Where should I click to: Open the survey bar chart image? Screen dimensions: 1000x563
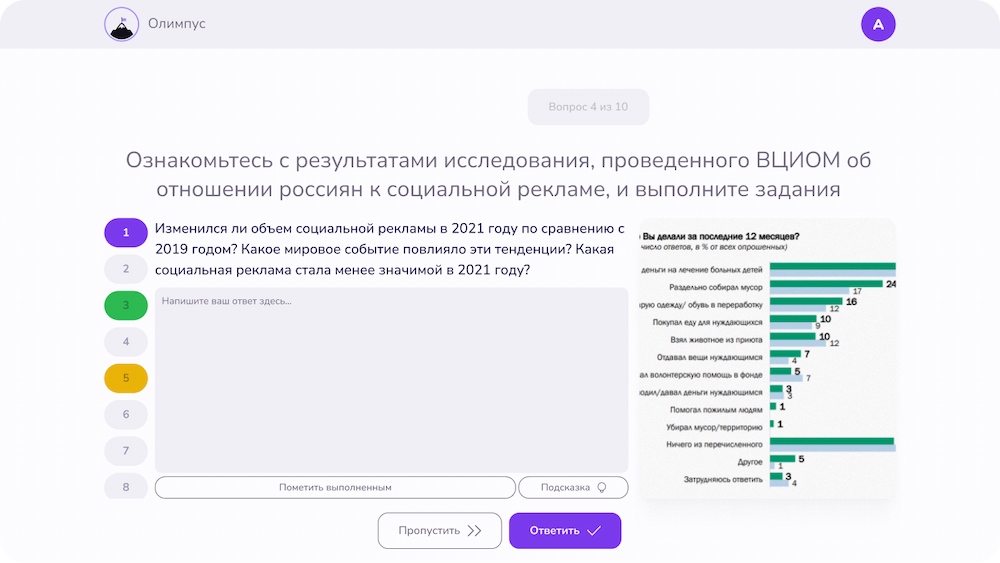pyautogui.click(x=767, y=359)
